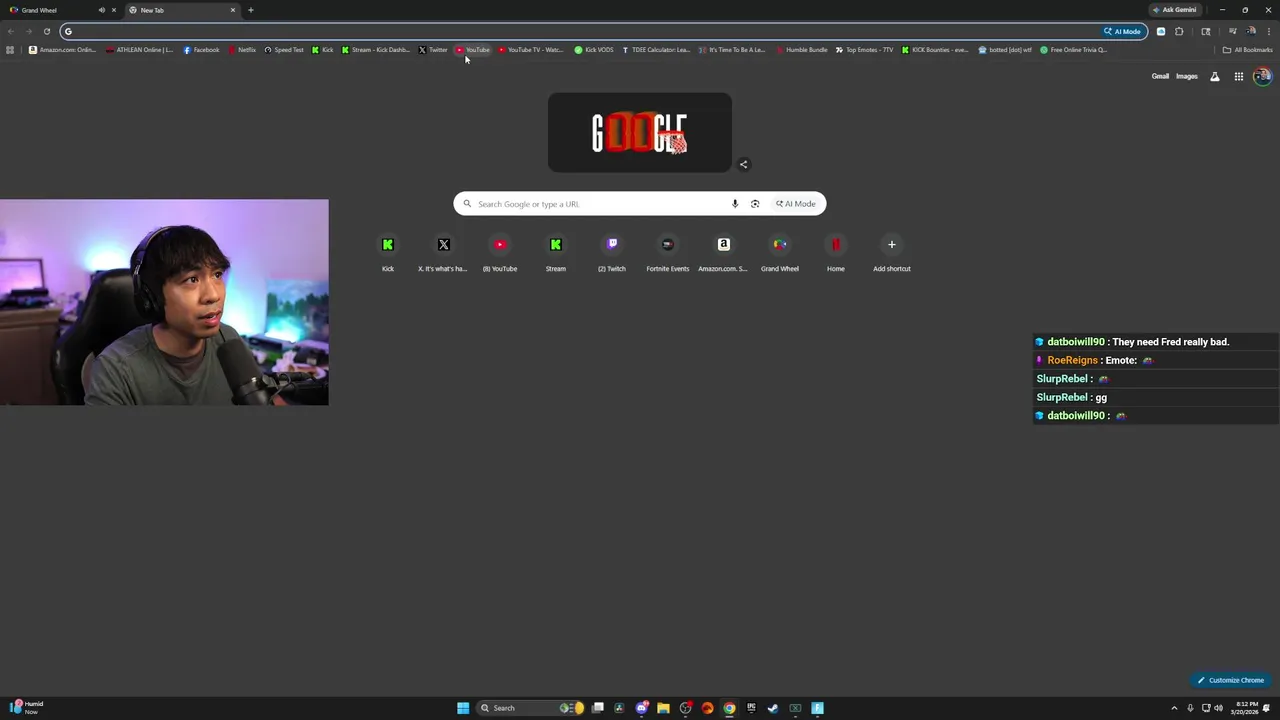Open the Twitch shortcut tile
This screenshot has width=1280, height=720.
(x=612, y=252)
